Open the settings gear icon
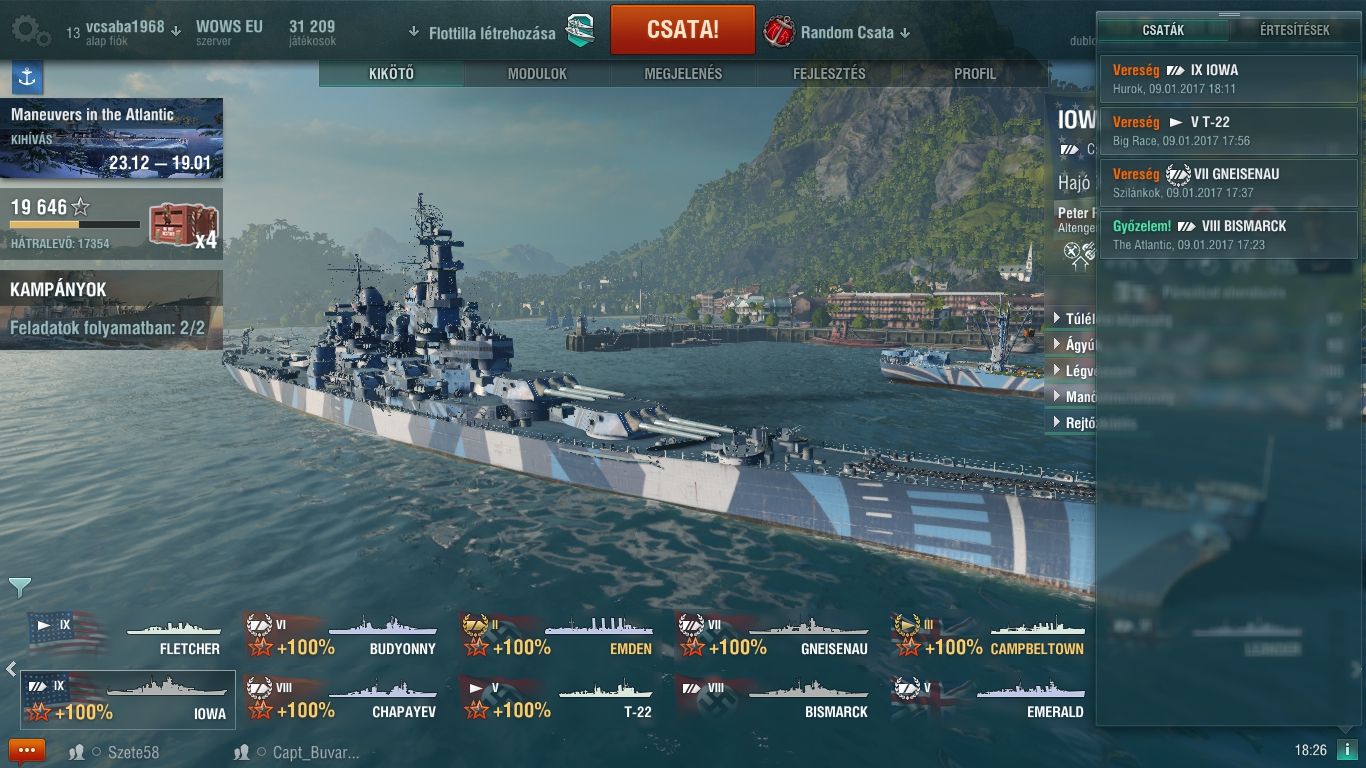1366x768 pixels. [x=30, y=32]
